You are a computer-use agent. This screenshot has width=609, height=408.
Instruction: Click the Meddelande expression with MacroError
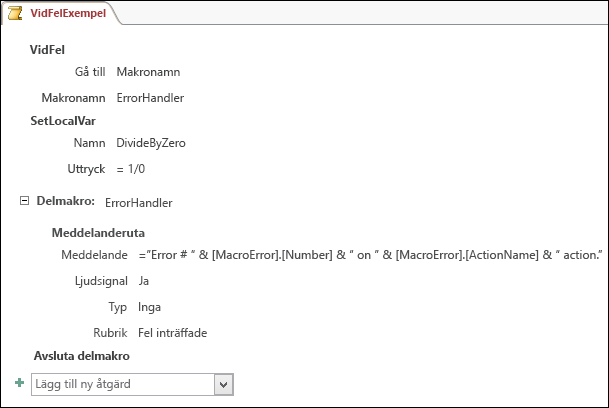tap(371, 255)
